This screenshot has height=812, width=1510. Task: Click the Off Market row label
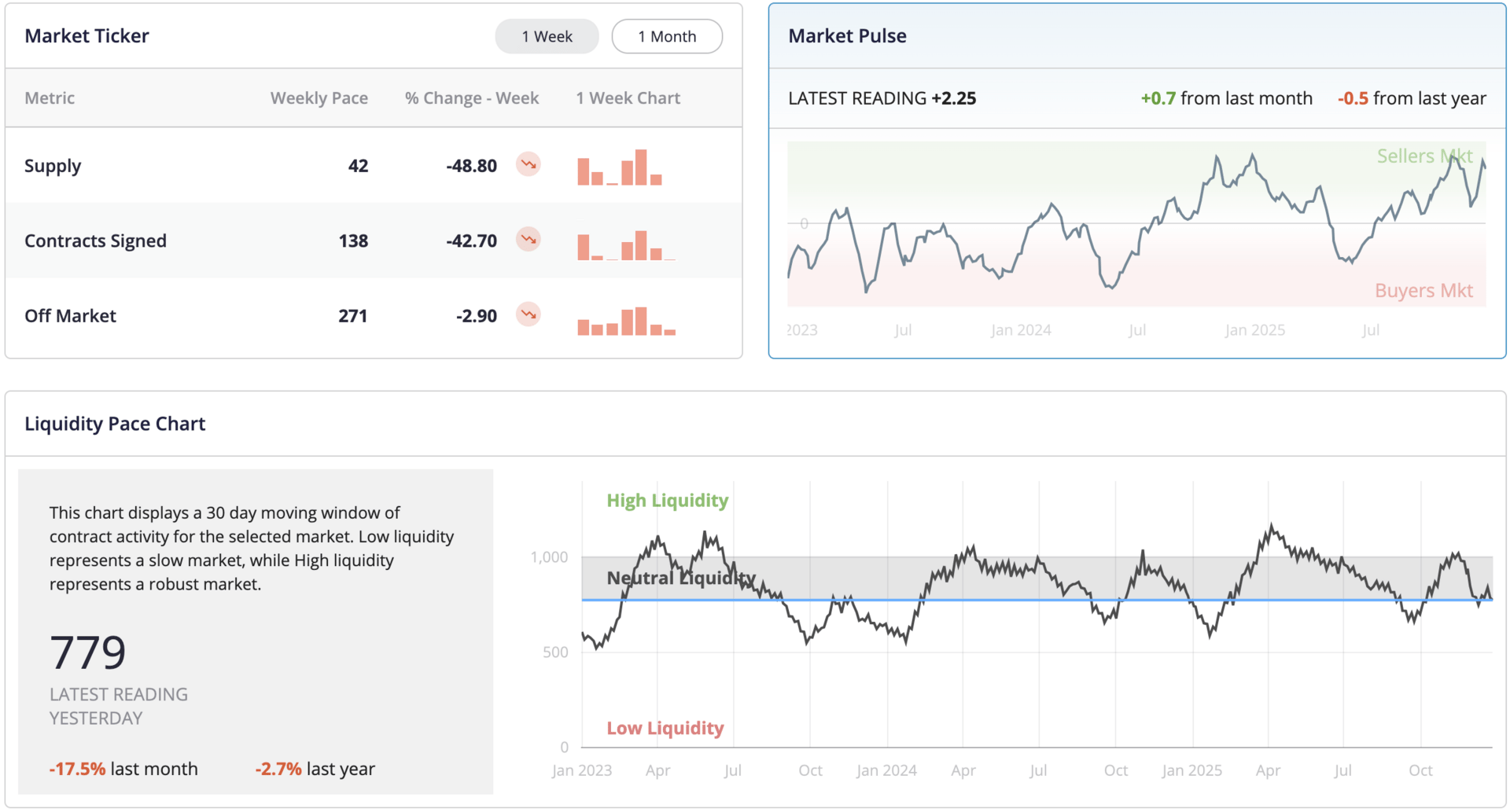pyautogui.click(x=70, y=316)
